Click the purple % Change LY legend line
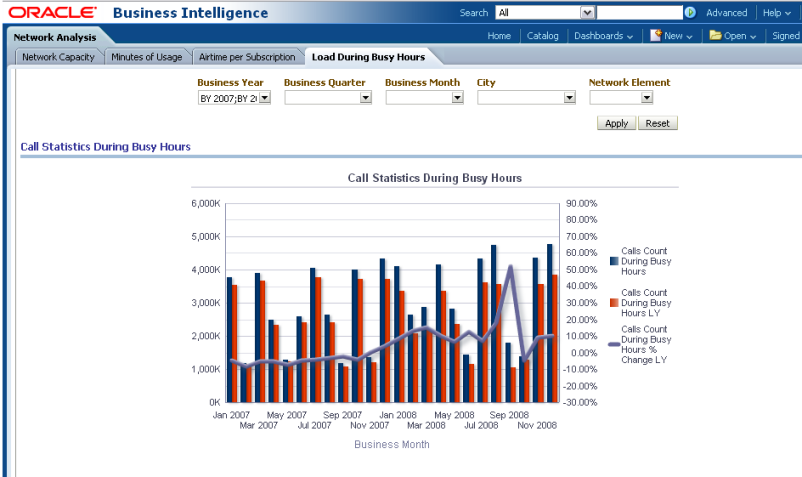 [614, 345]
